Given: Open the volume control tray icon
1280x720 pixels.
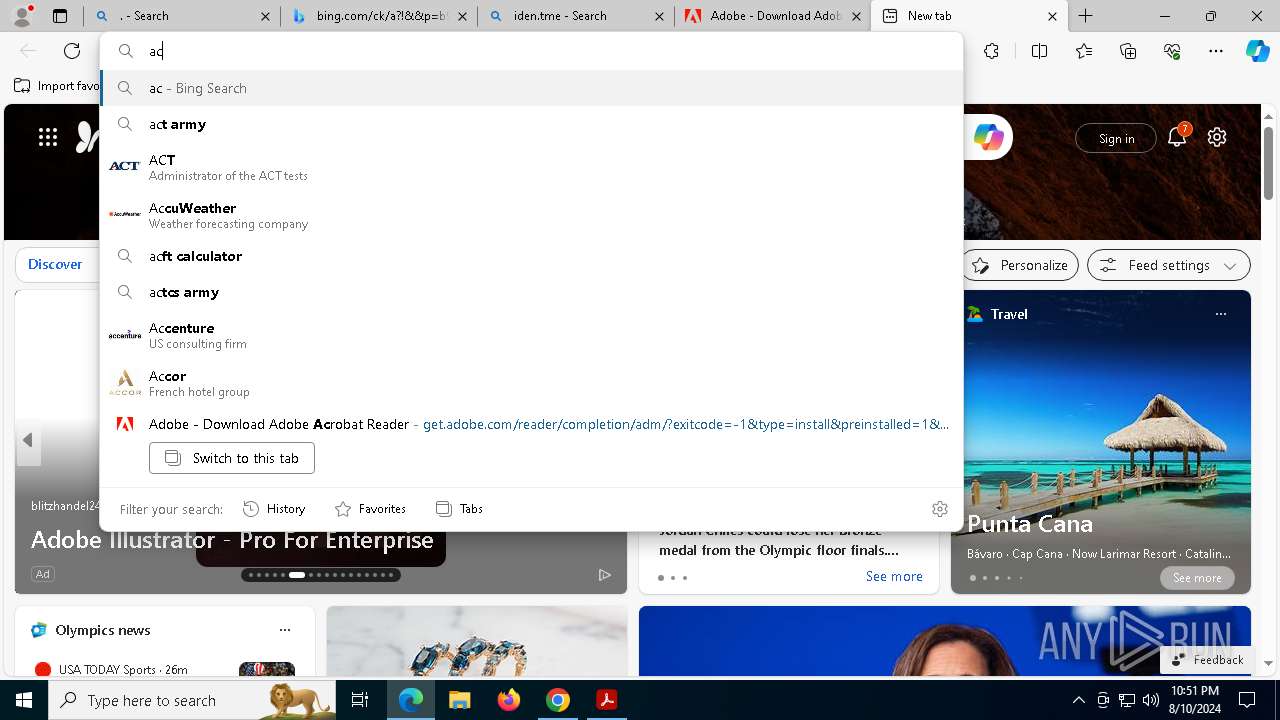Looking at the screenshot, I should click(1150, 700).
